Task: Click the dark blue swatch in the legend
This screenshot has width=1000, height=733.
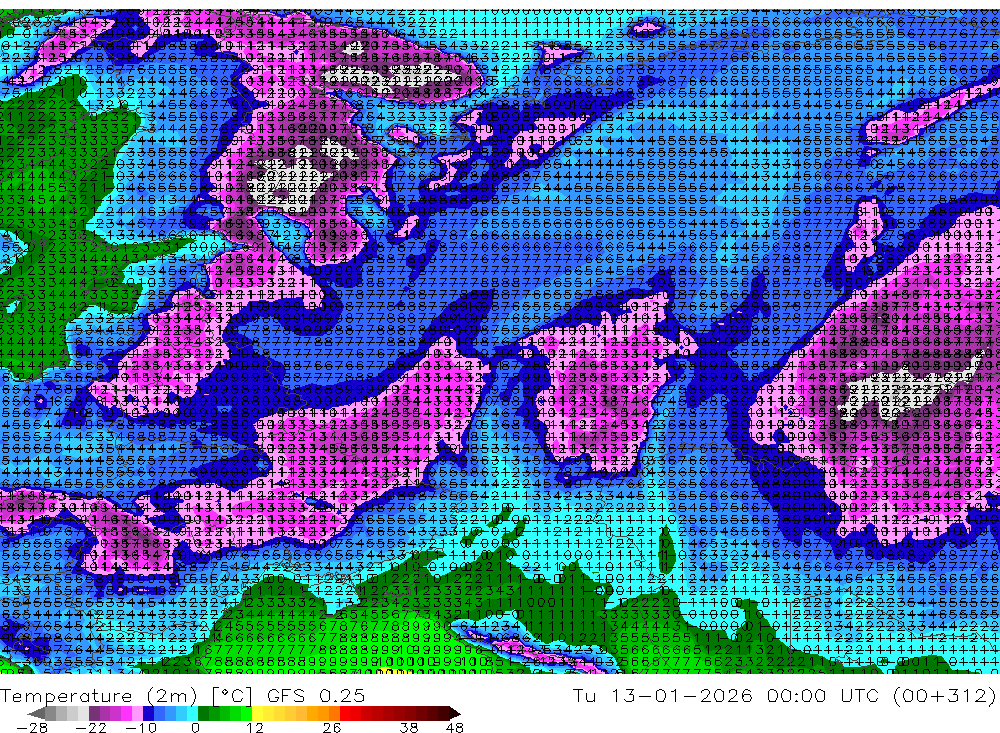Action: click(x=149, y=713)
